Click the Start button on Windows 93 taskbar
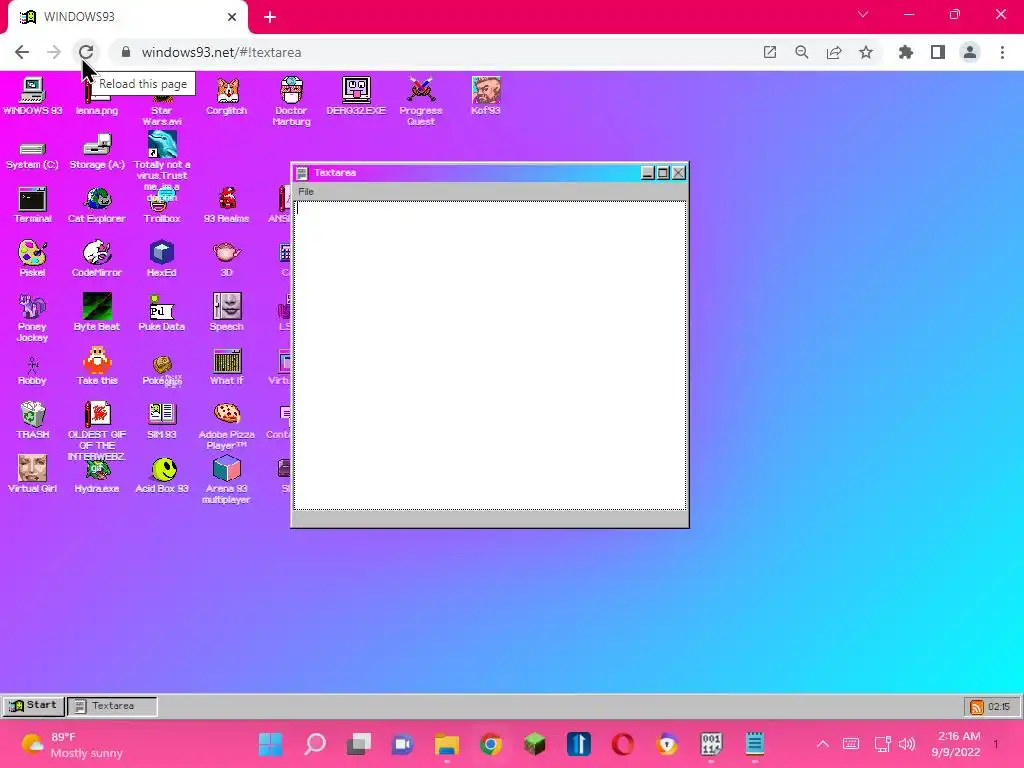 [33, 705]
